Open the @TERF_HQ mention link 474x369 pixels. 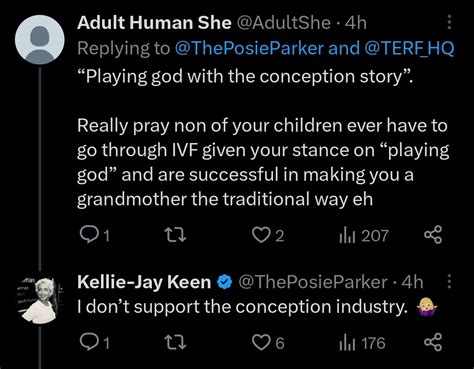pyautogui.click(x=410, y=48)
